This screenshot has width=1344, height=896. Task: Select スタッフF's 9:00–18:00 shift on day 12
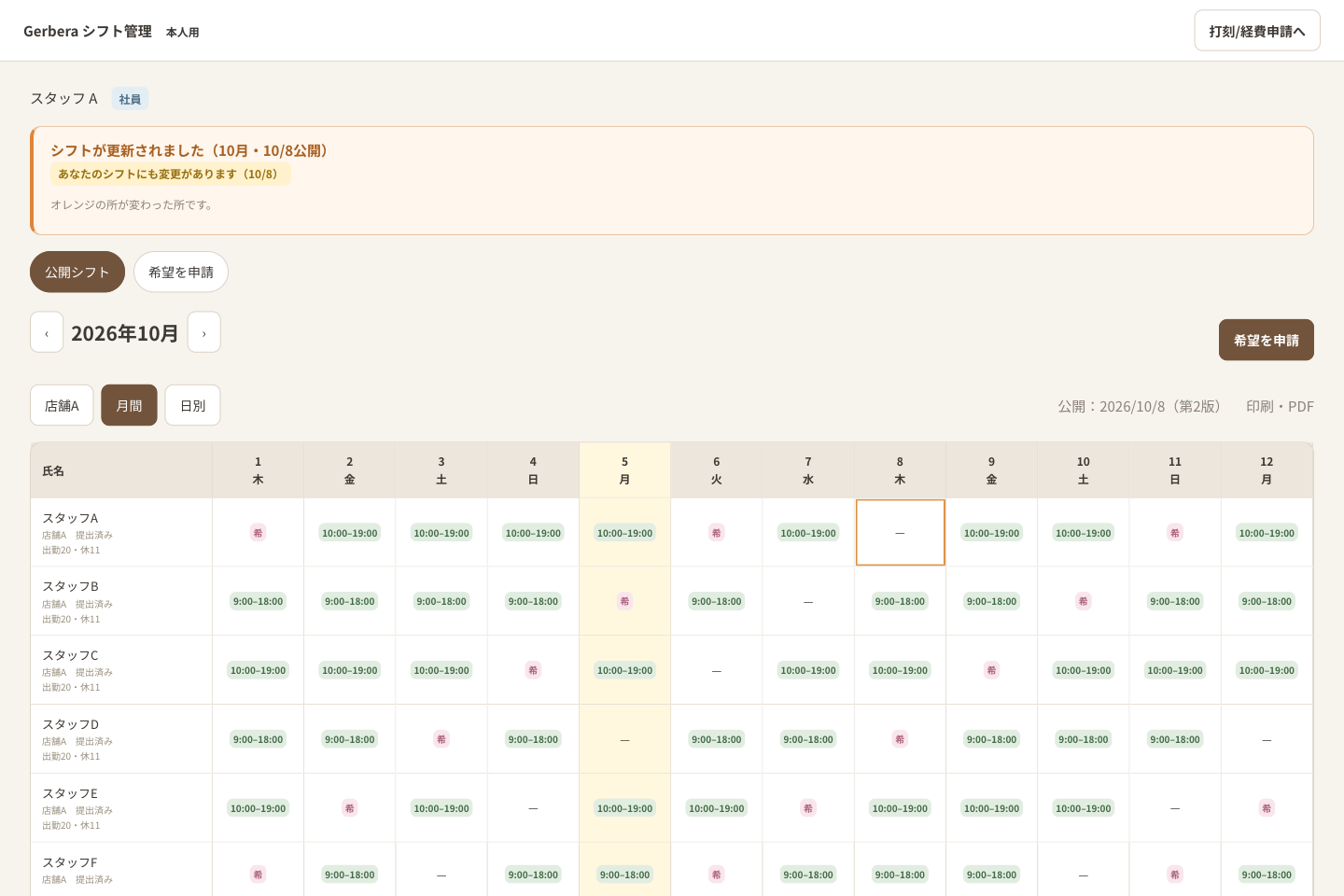tap(1267, 875)
